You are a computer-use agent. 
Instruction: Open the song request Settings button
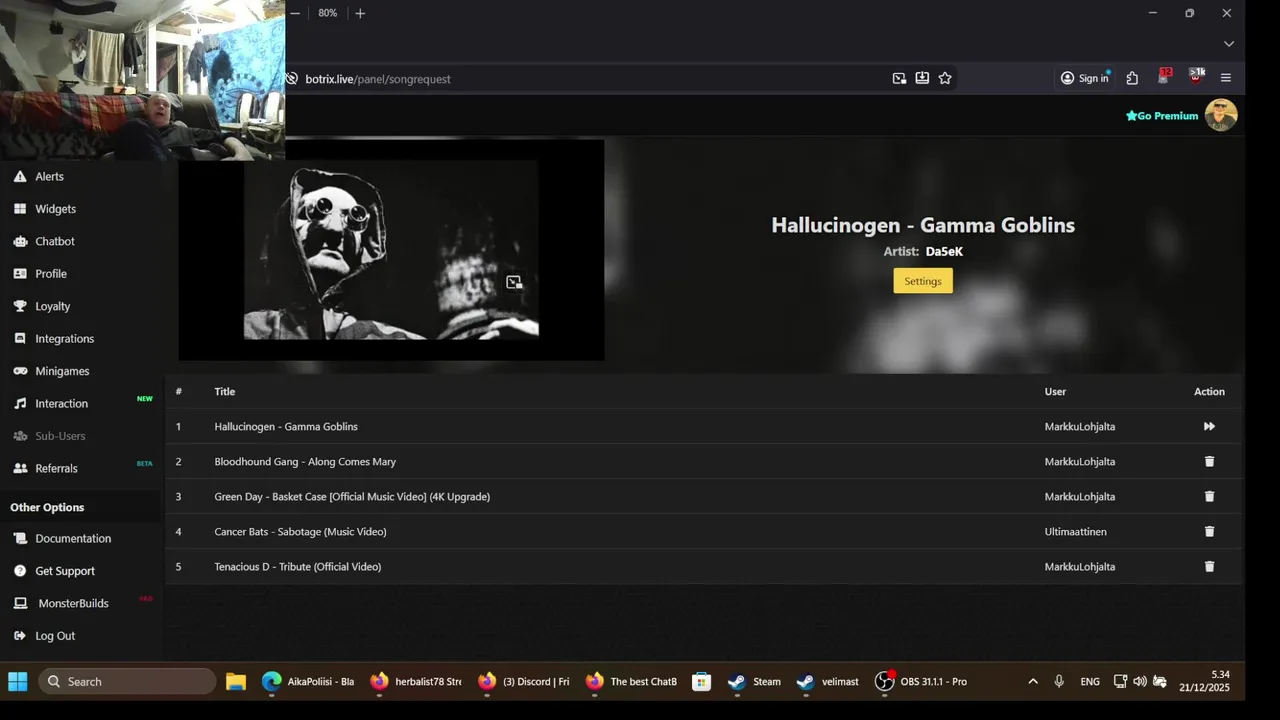[x=923, y=281]
